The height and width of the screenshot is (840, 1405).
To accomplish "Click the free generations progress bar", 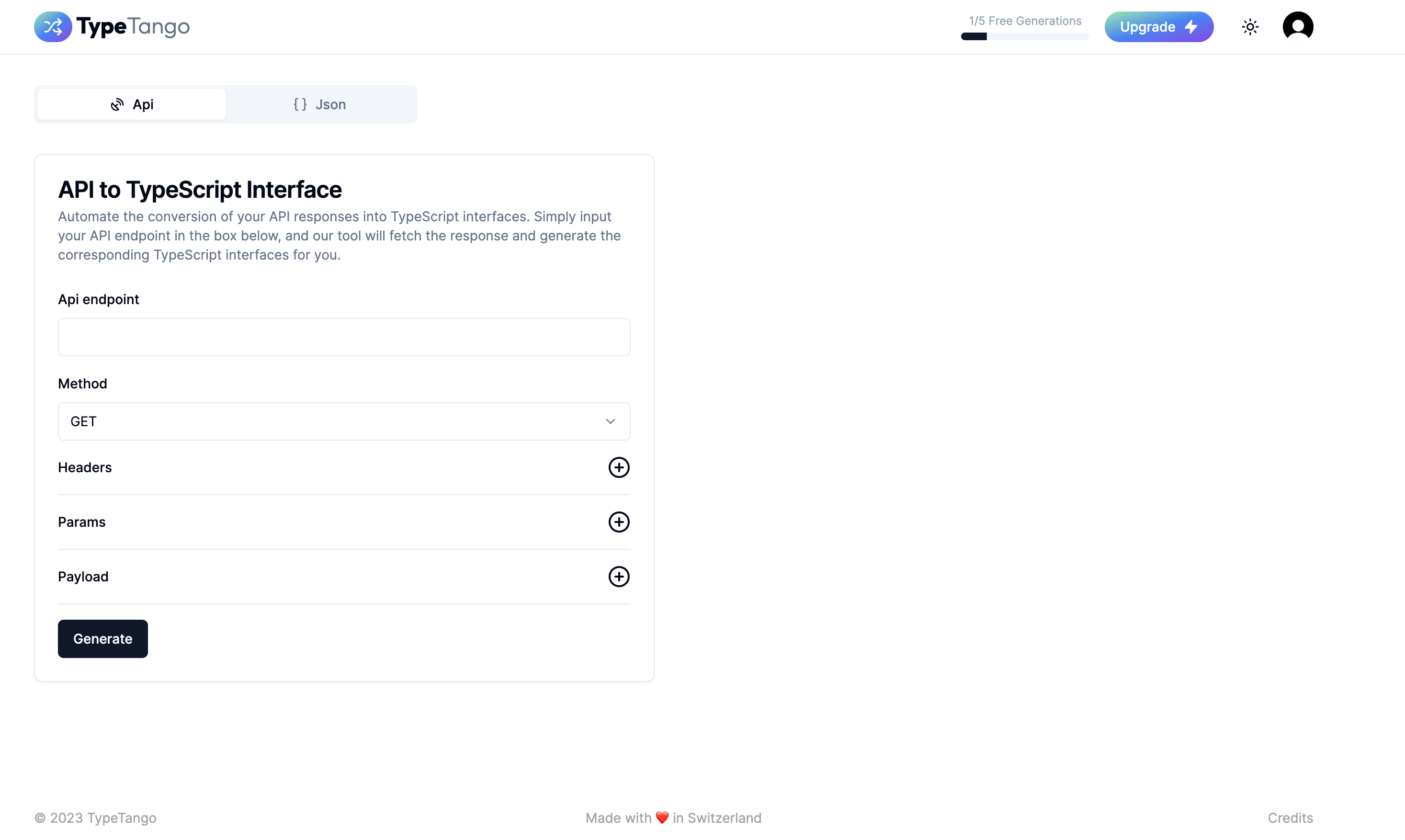I will 1024,36.
